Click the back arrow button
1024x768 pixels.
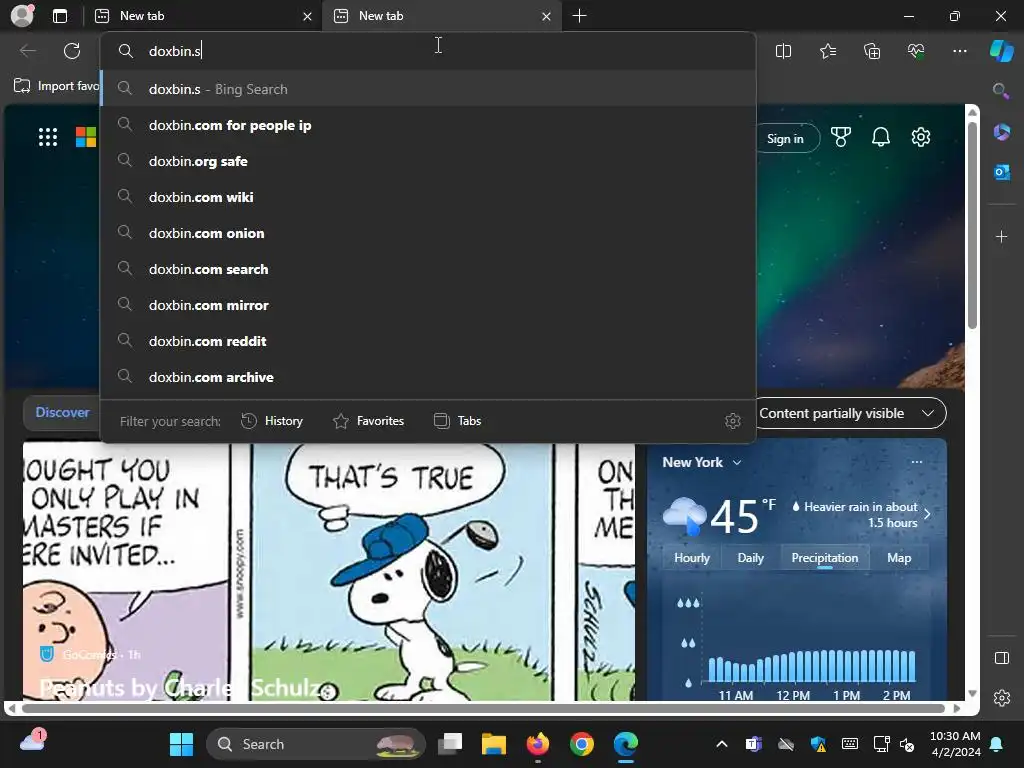pyautogui.click(x=27, y=51)
